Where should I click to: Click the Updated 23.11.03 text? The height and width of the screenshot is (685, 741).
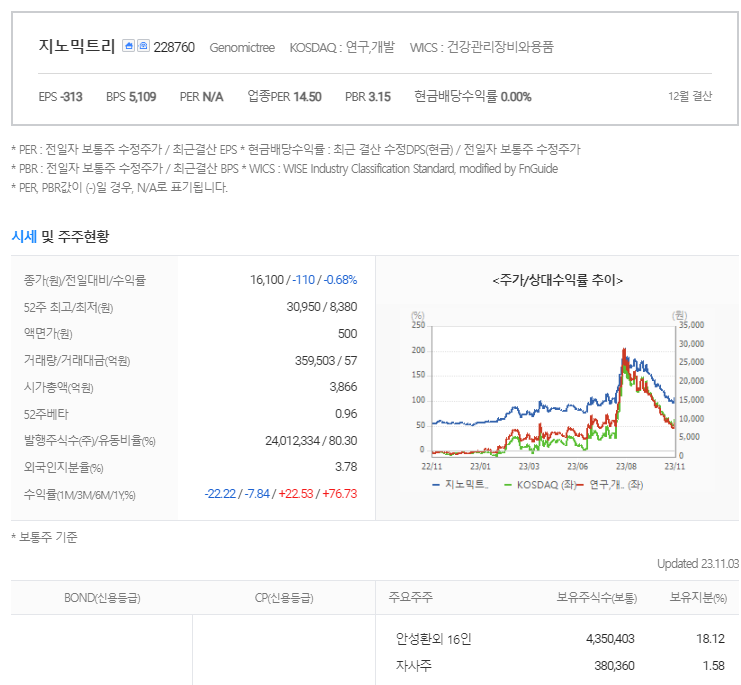click(698, 564)
